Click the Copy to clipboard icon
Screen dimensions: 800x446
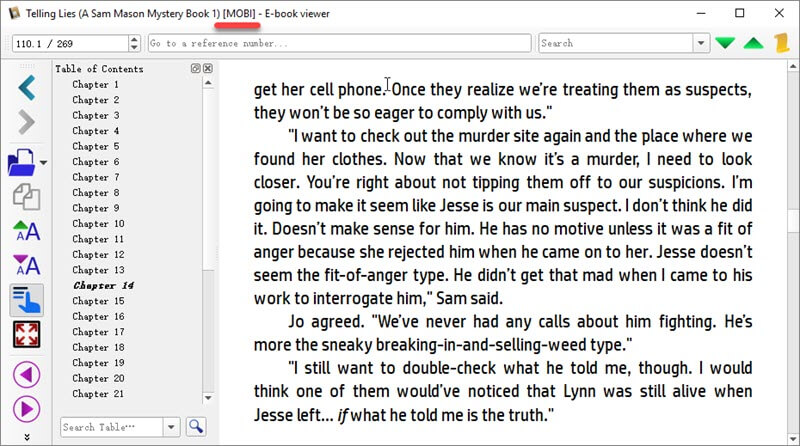click(x=26, y=196)
